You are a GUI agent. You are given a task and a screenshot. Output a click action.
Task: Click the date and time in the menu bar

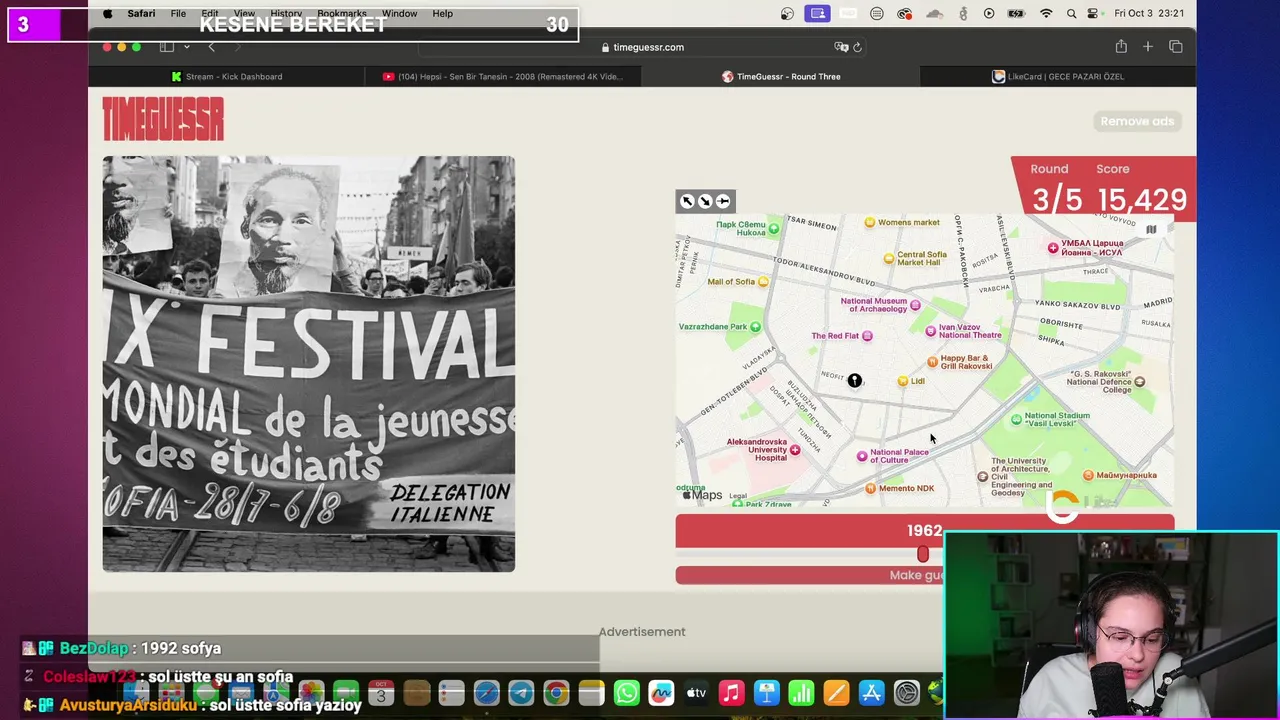[x=1149, y=13]
